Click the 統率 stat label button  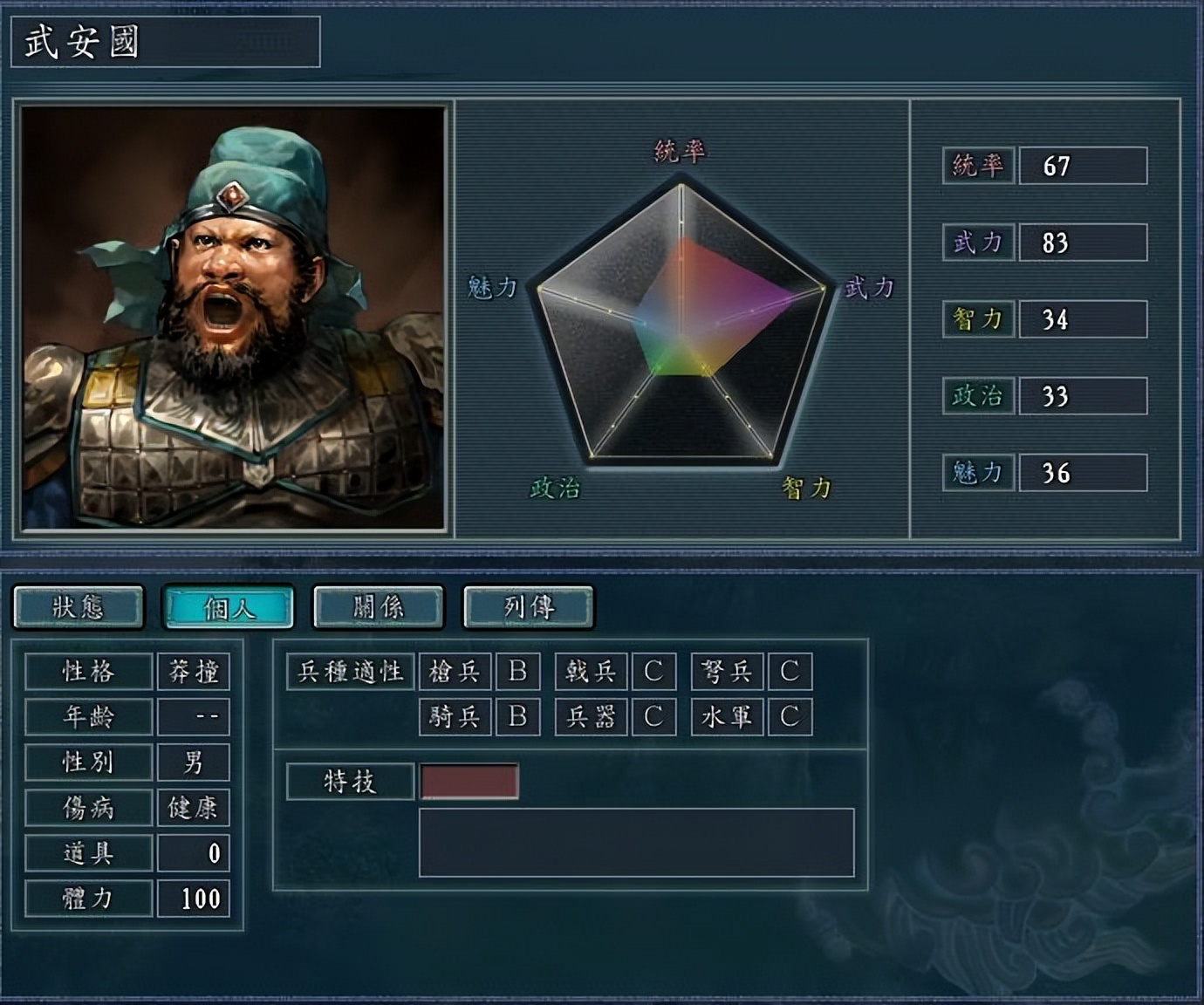(978, 165)
